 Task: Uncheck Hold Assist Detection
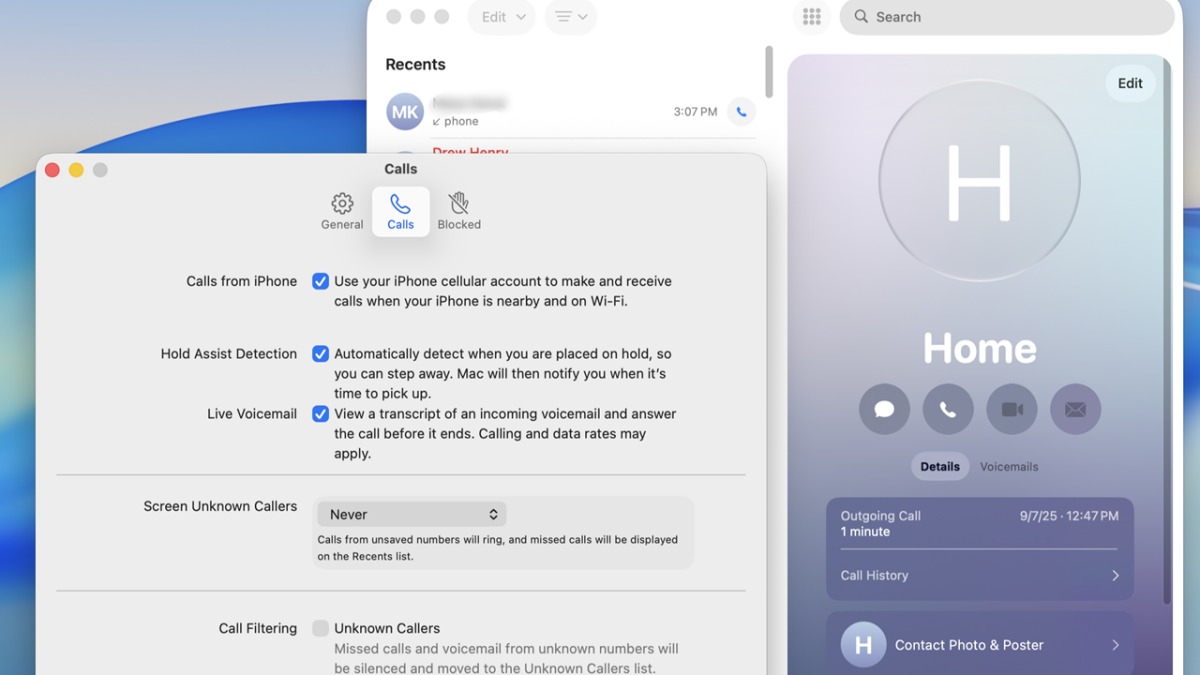[x=320, y=354]
